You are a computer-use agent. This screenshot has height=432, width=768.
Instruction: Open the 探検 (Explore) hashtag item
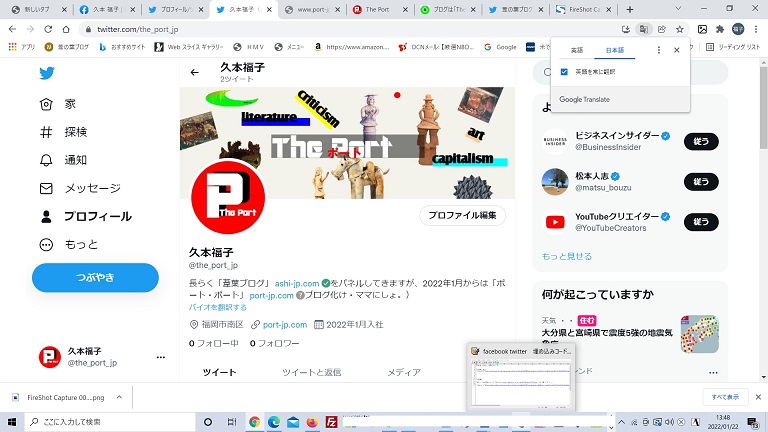(63, 132)
